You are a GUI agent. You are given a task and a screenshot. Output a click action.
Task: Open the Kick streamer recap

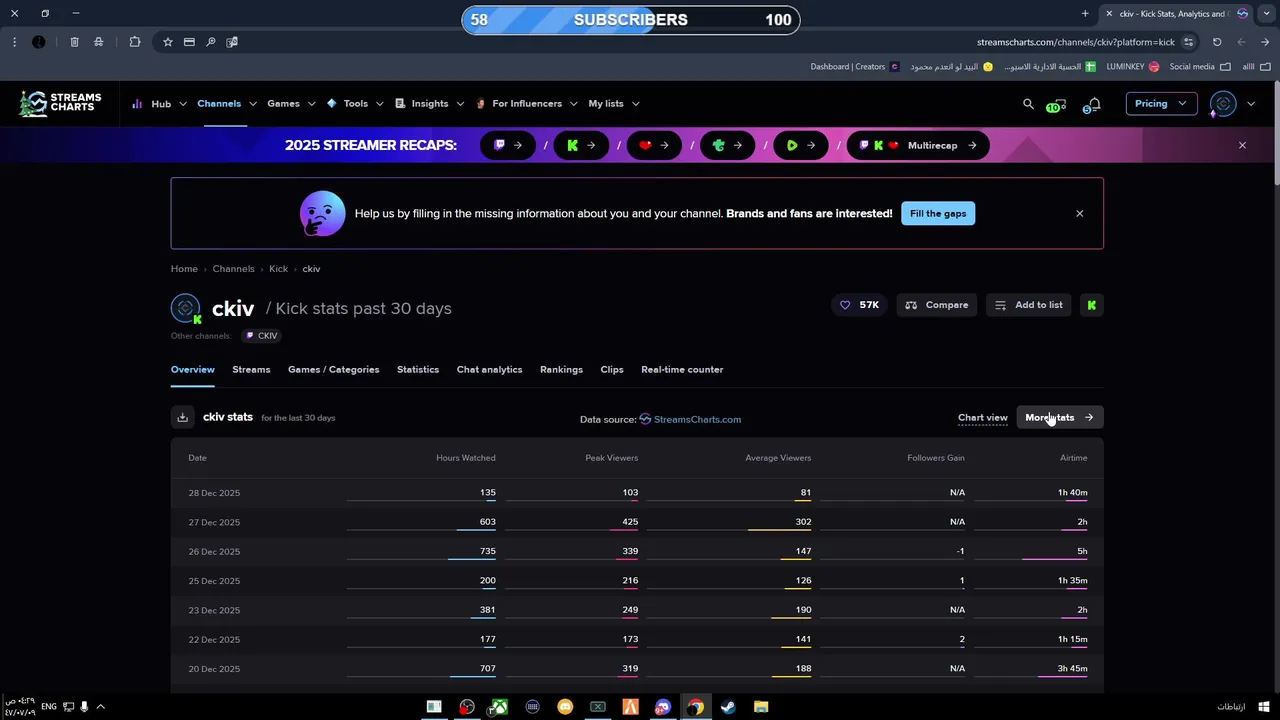[581, 146]
